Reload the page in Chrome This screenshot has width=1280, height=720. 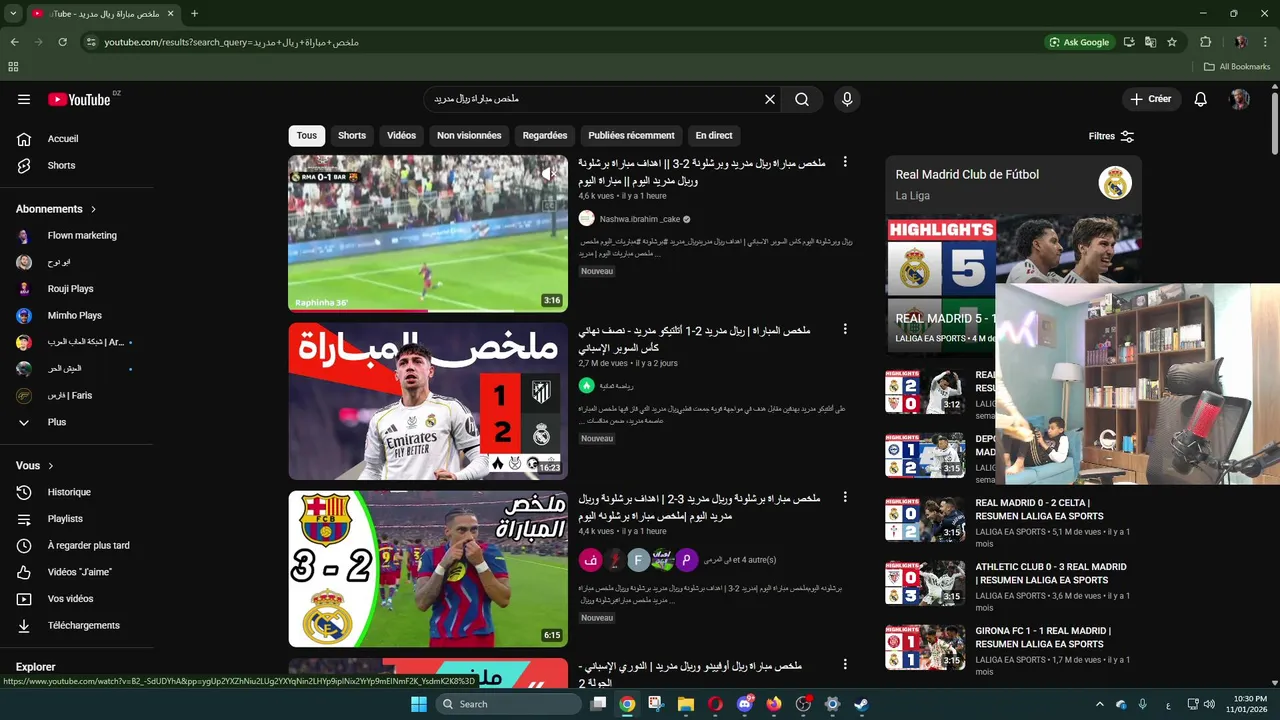pyautogui.click(x=62, y=42)
